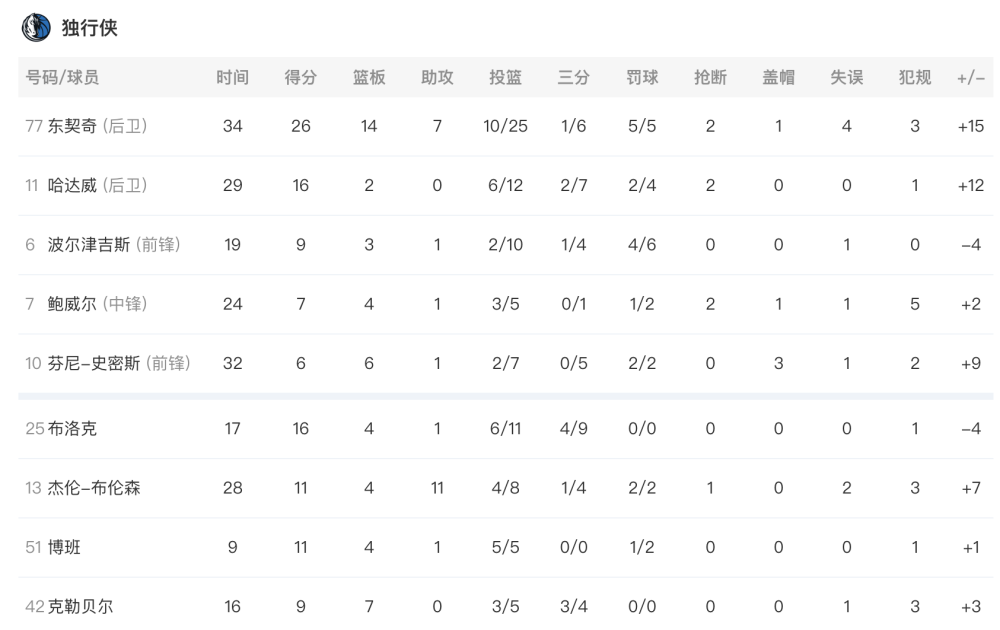This screenshot has height=630, width=1000.
Task: Click player name 克勒贝尔
Action: point(80,606)
